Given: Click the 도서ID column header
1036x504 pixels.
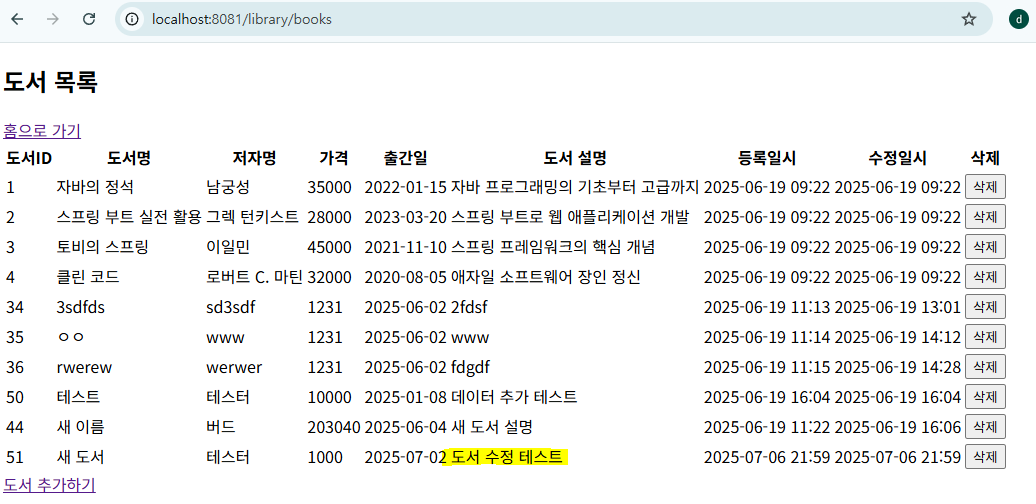Looking at the screenshot, I should click(29, 158).
